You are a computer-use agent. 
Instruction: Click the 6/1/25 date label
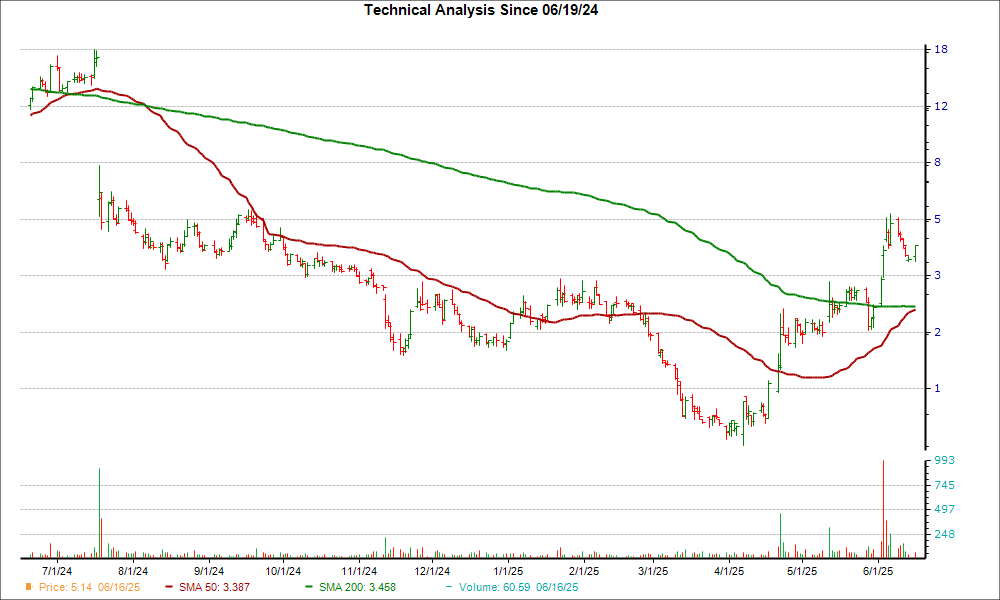878,571
